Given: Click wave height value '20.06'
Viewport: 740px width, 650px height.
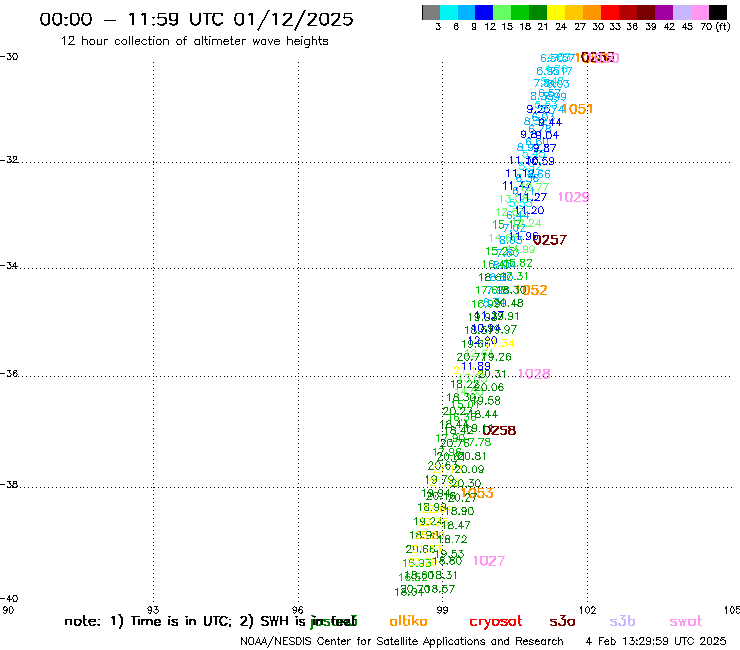Looking at the screenshot, I should pyautogui.click(x=489, y=387).
